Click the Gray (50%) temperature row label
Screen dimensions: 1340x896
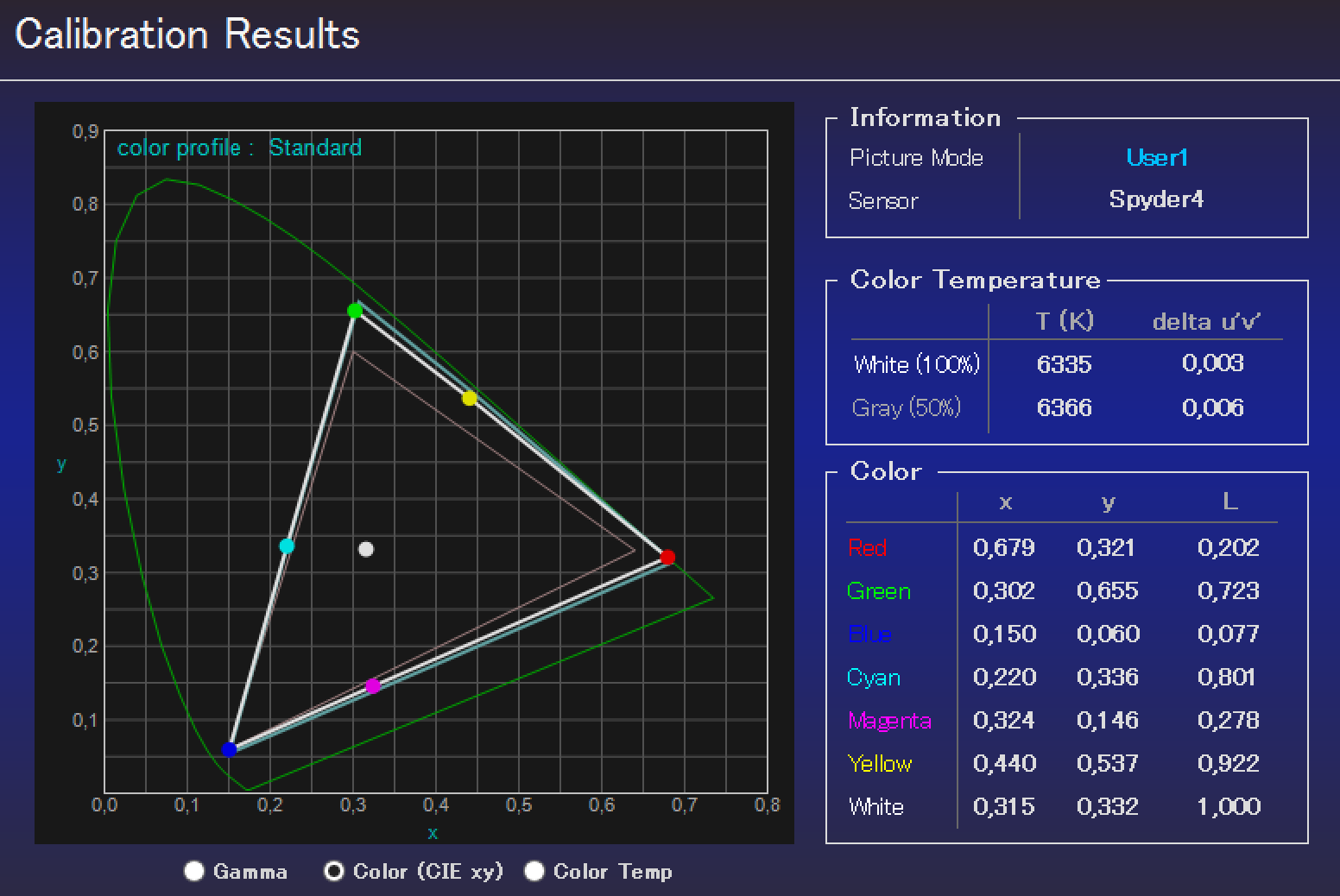coord(907,407)
